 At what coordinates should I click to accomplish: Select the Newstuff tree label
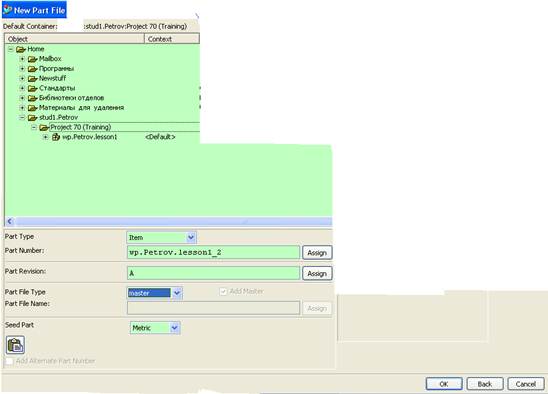[52, 78]
